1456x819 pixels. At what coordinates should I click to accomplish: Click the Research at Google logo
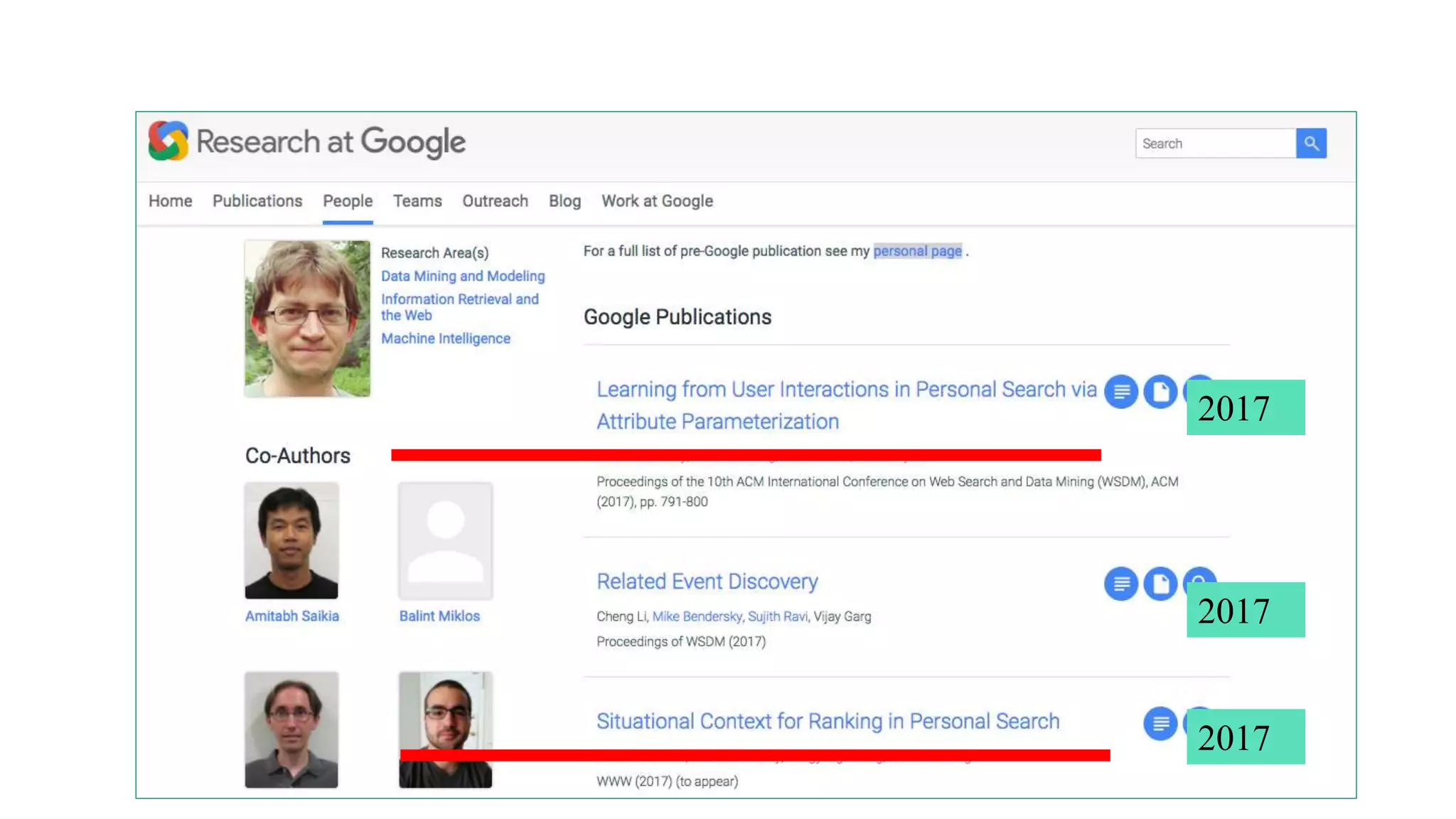307,141
